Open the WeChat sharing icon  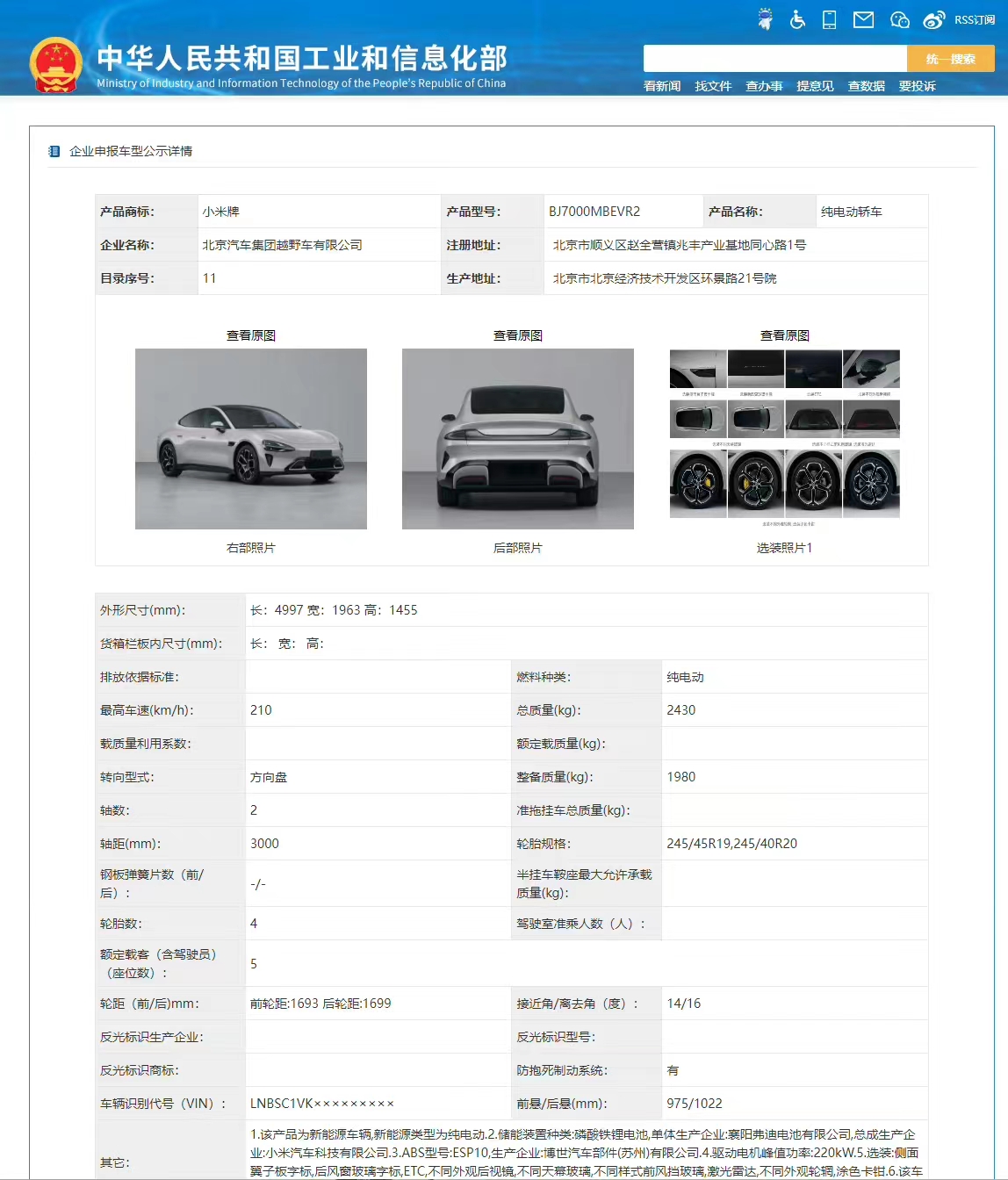[x=899, y=19]
